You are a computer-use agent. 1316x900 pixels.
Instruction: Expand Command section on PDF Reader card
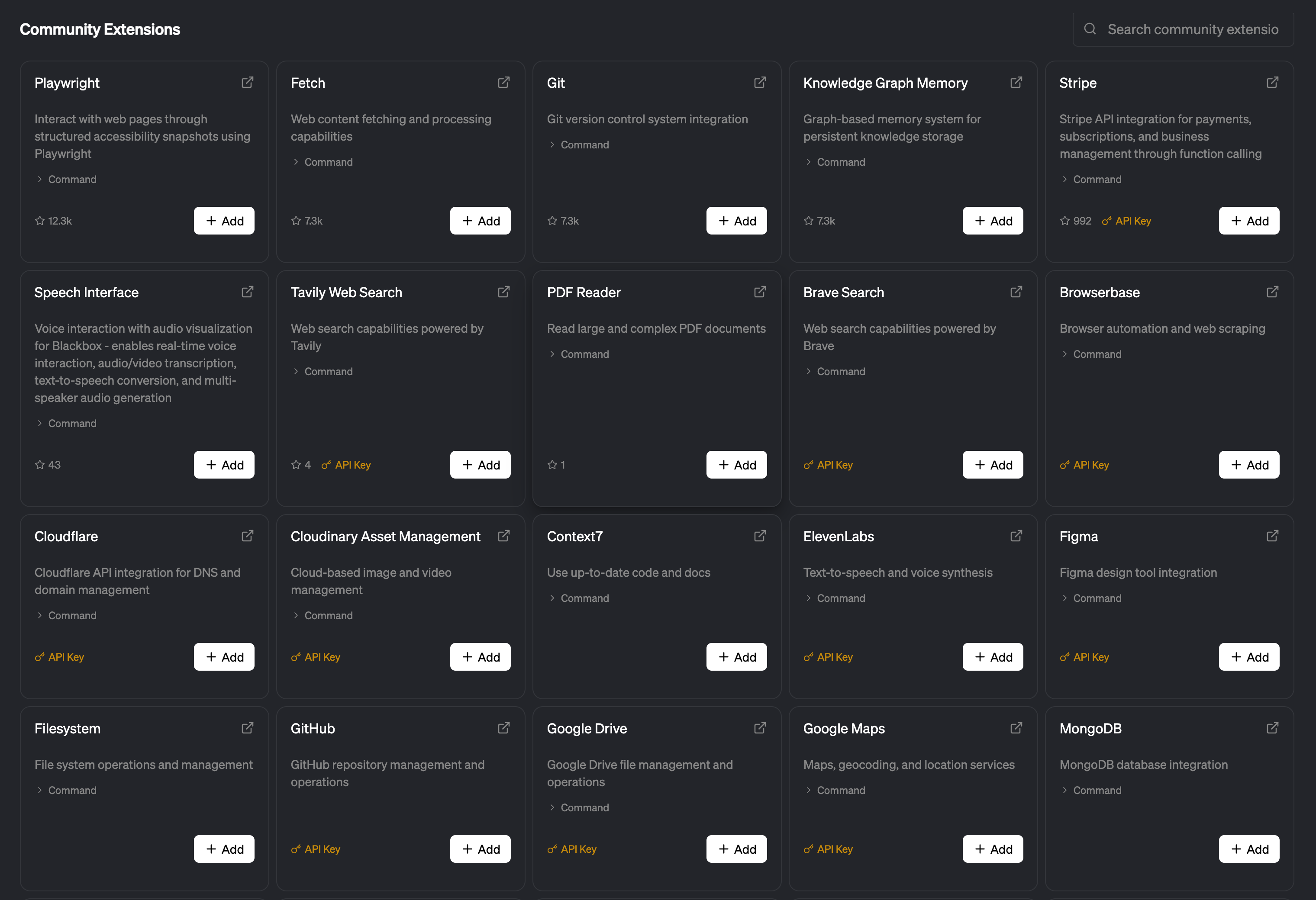pos(578,354)
